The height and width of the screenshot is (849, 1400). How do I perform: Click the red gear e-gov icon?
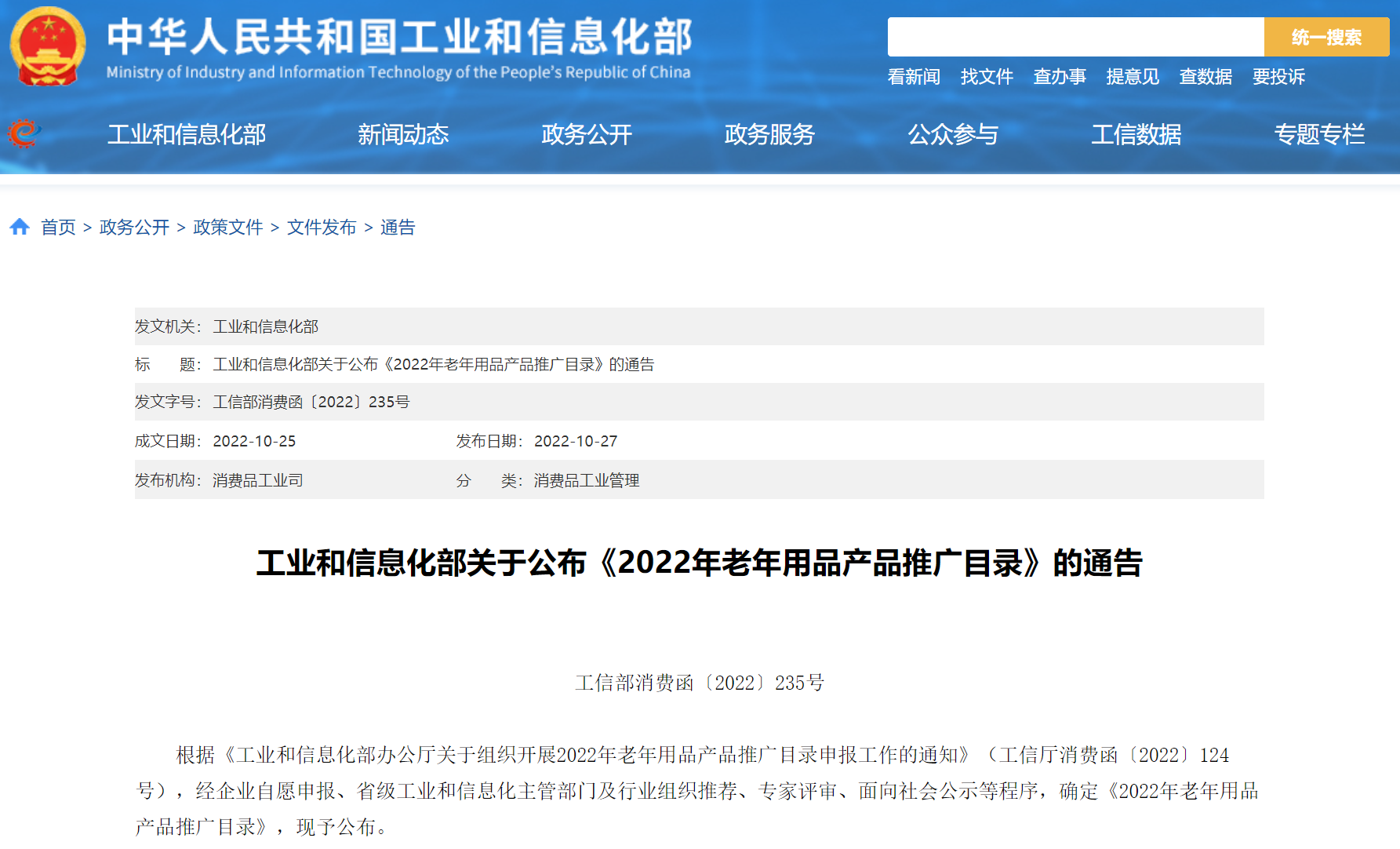(x=24, y=133)
